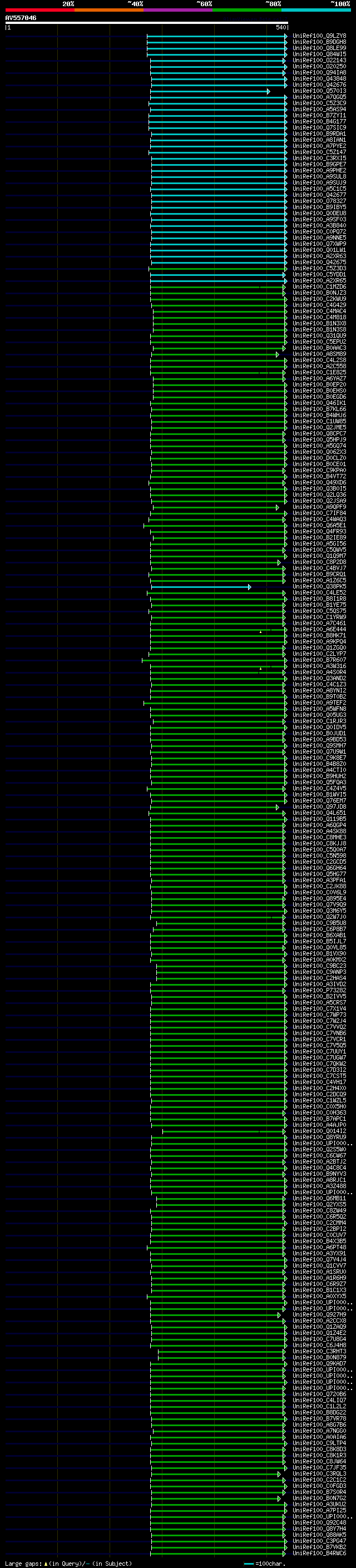Select label UniRef100_C8P2D8

point(319,562)
